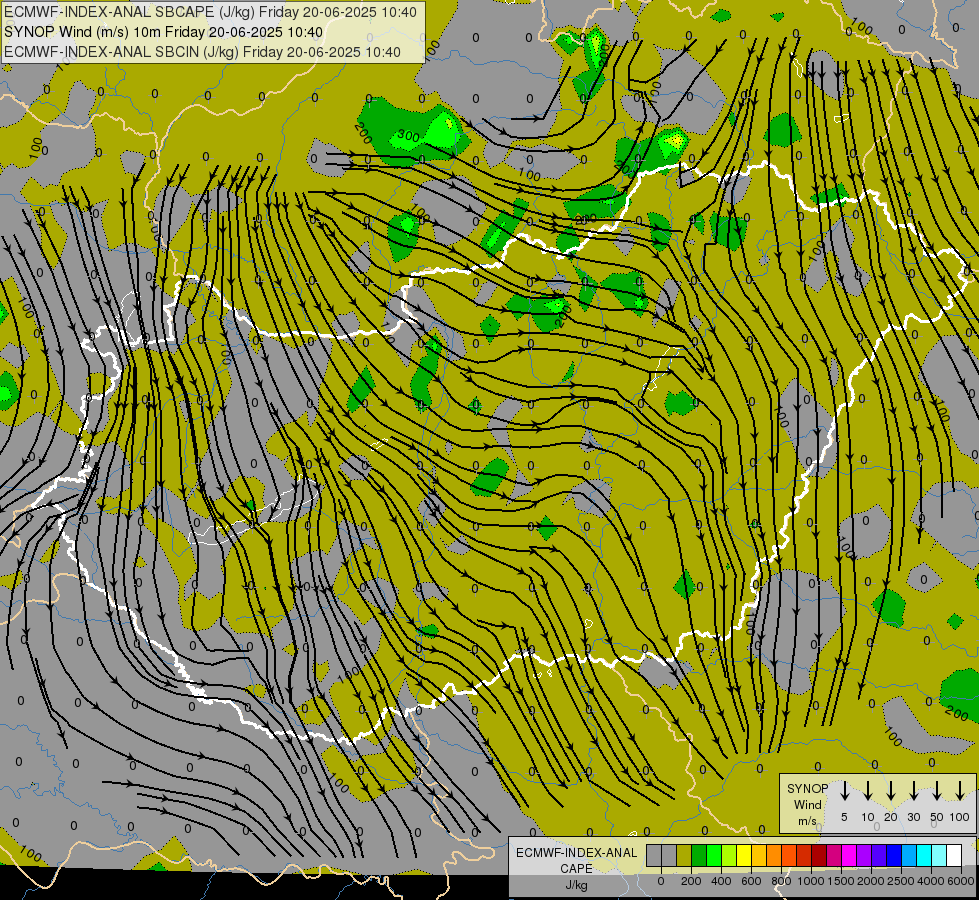Click the '800' tick label on CAPE scale
This screenshot has height=900, width=979.
pos(781,881)
